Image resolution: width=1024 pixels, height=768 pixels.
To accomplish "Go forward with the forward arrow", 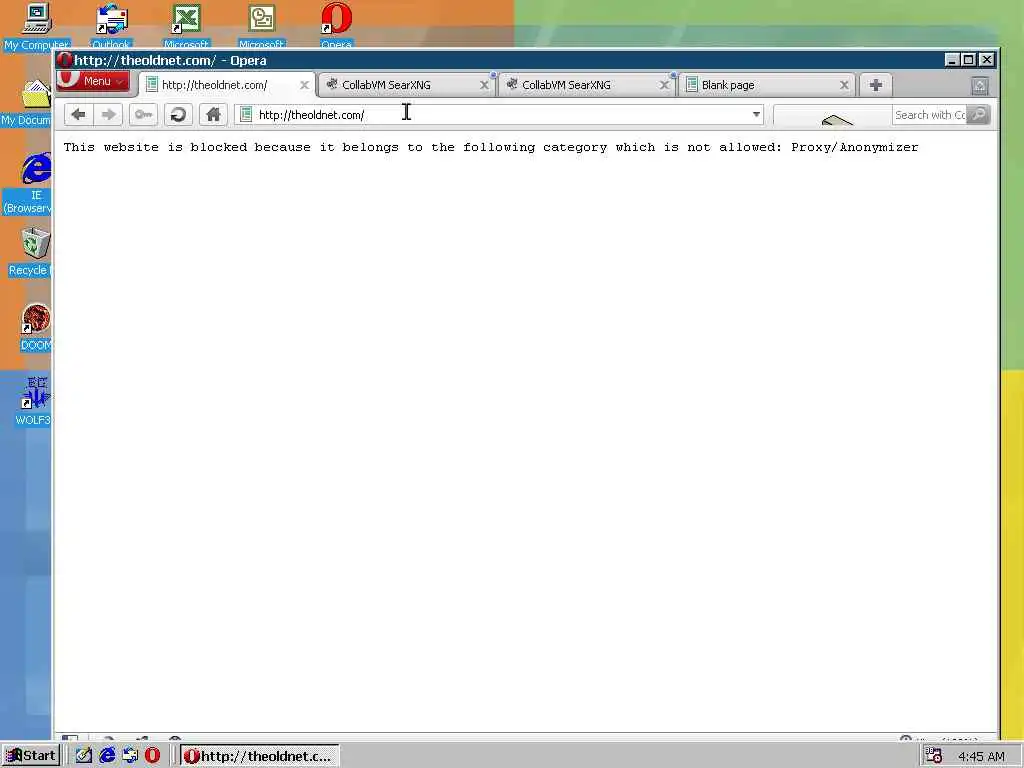I will 108,115.
